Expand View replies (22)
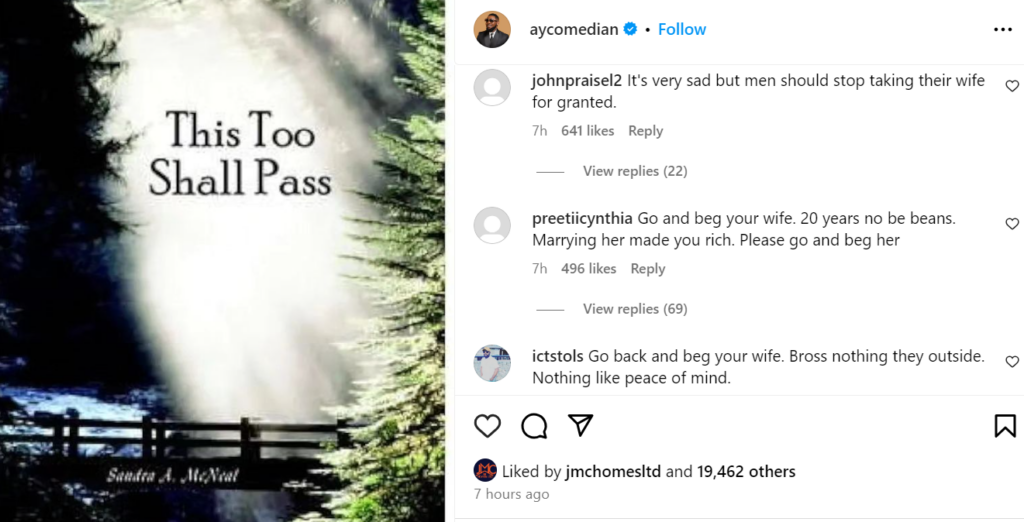This screenshot has height=522, width=1024. point(635,171)
